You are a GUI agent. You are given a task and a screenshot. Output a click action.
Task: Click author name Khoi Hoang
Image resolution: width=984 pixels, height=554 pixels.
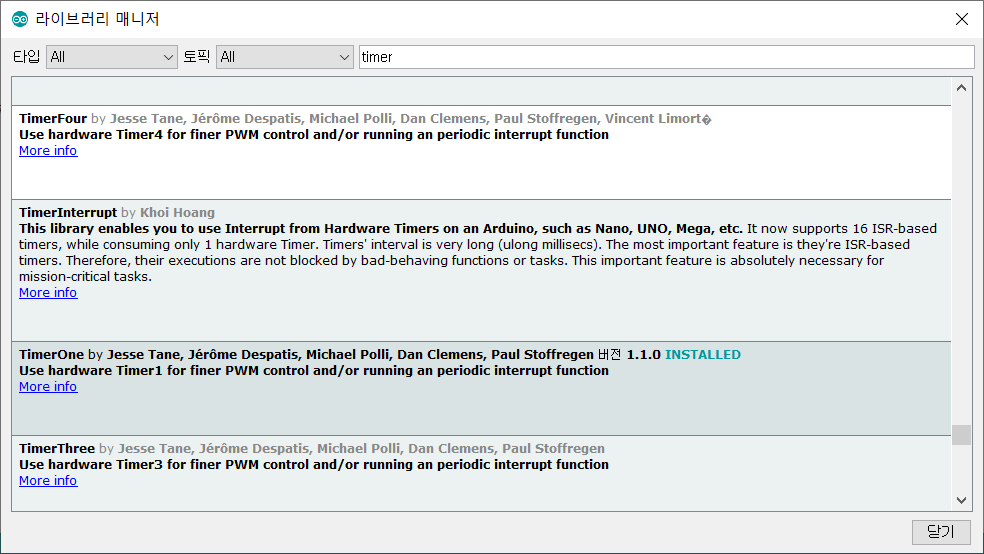coord(177,213)
